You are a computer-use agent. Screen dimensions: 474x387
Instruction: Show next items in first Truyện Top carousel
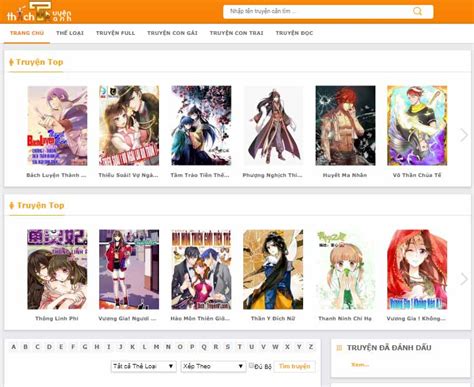tap(464, 135)
